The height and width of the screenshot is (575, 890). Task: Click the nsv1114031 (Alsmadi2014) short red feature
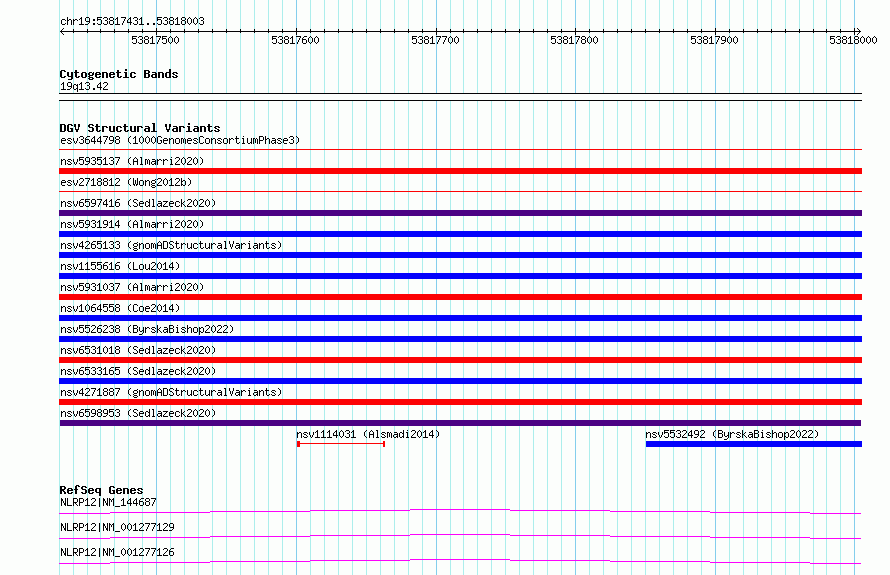[x=341, y=444]
